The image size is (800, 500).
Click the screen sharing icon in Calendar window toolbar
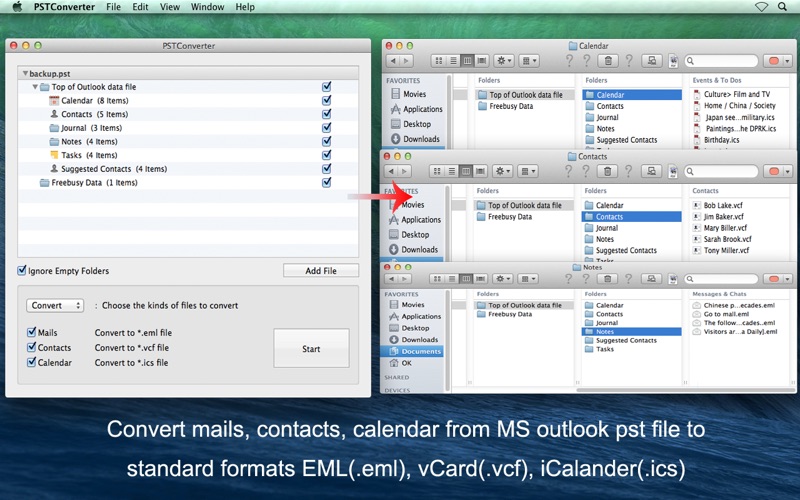click(652, 61)
